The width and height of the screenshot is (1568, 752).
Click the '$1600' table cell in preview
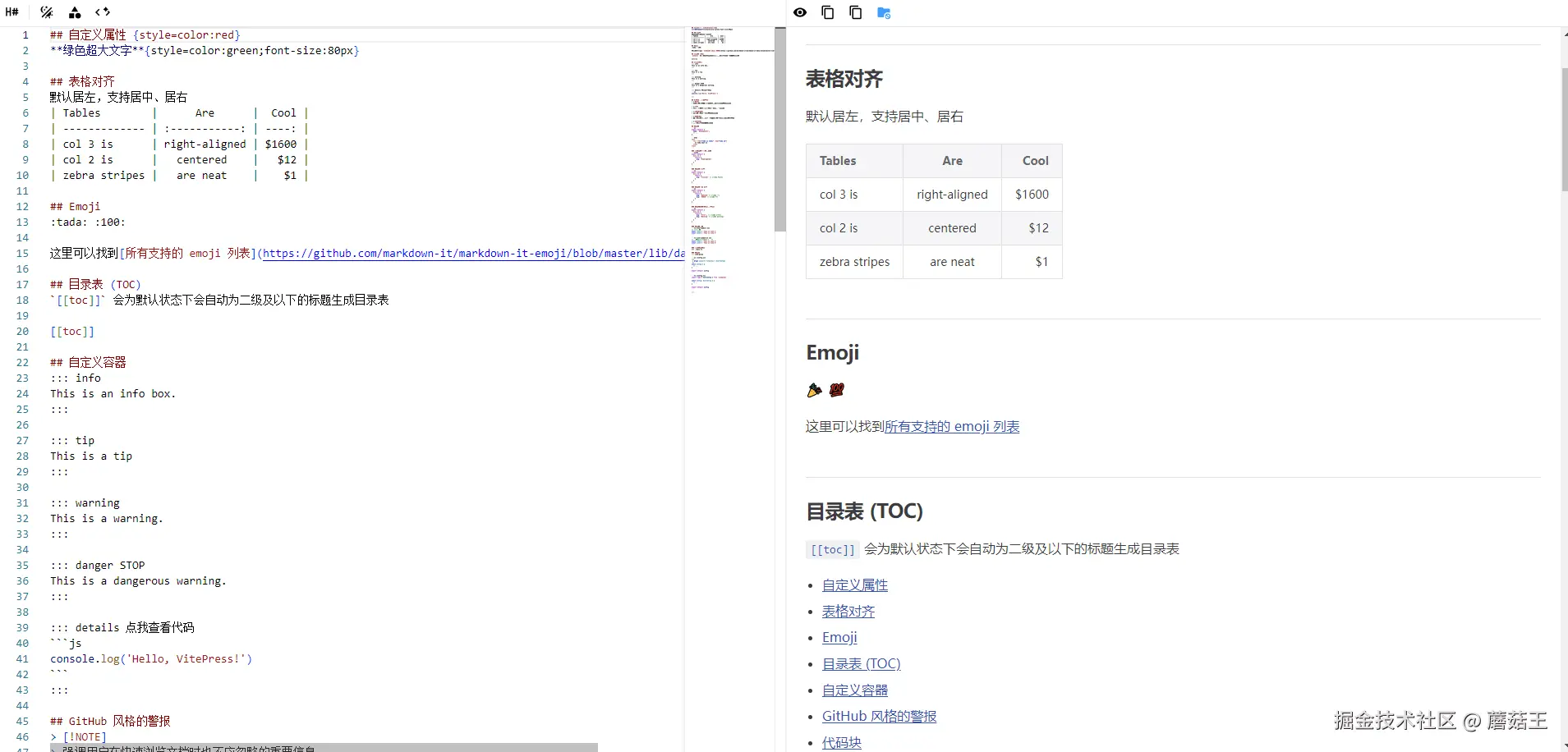pos(1032,195)
